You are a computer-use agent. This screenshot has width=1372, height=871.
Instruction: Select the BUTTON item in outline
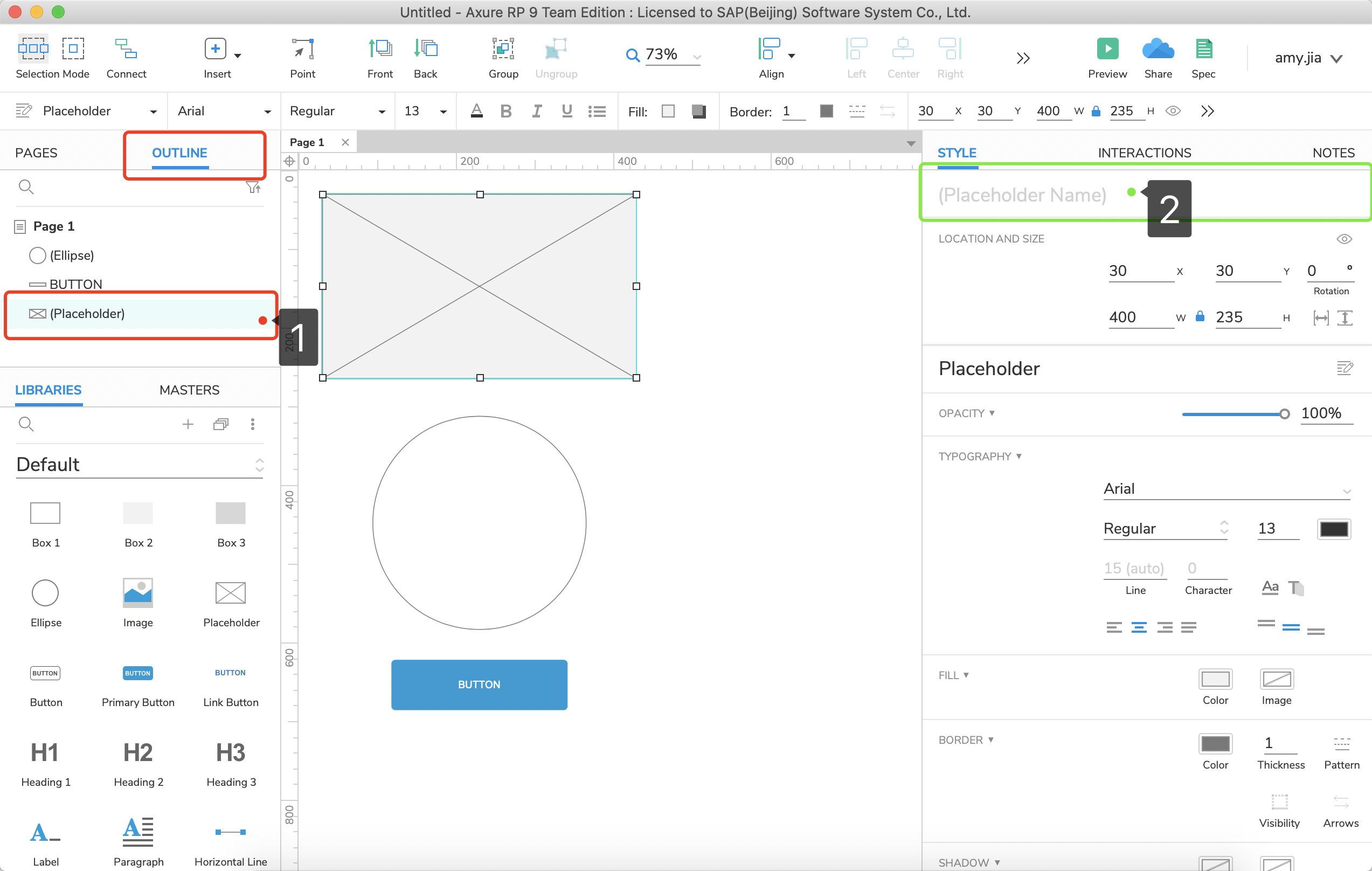[75, 284]
